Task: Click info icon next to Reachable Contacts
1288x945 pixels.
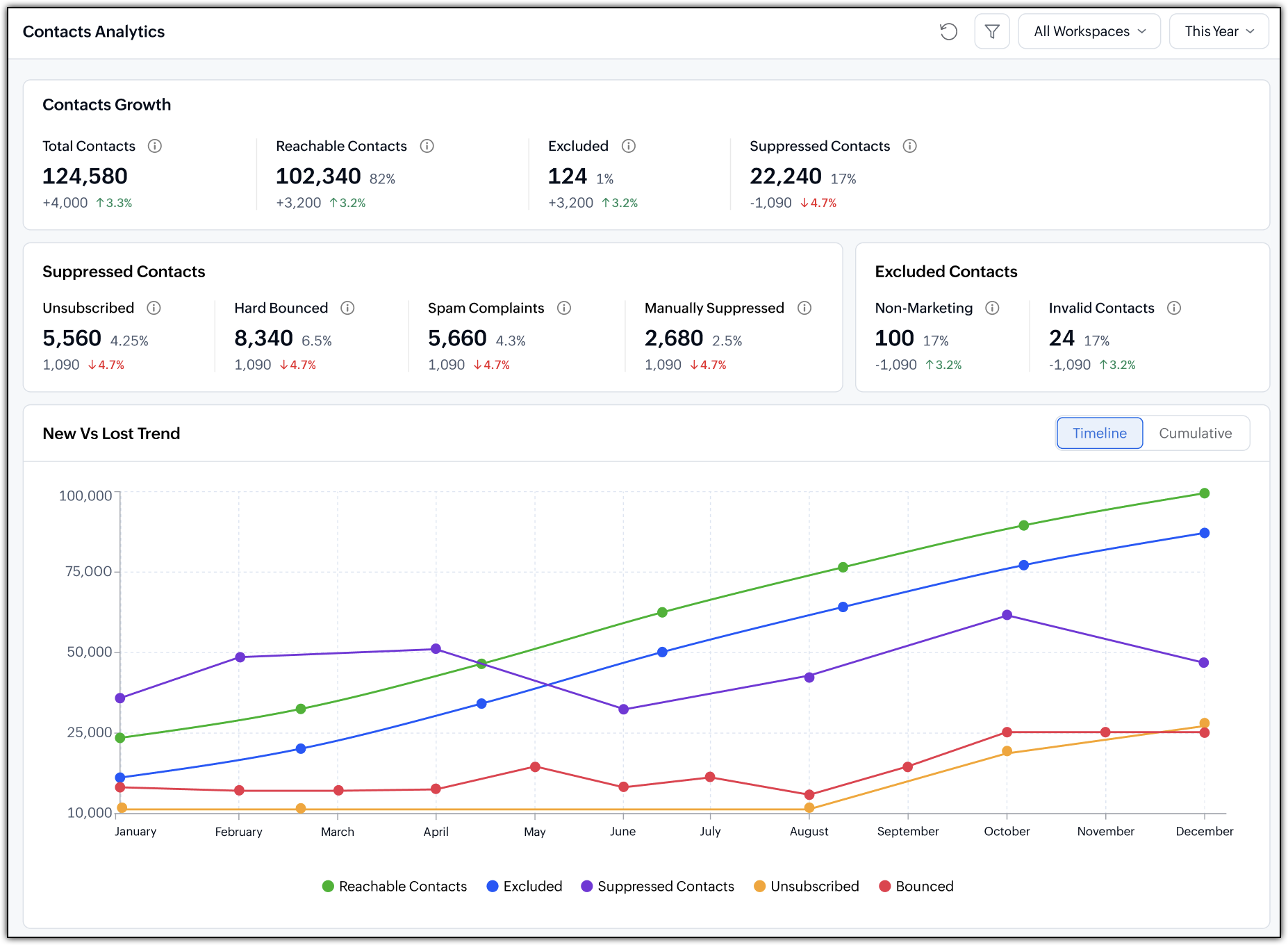Action: 427,146
